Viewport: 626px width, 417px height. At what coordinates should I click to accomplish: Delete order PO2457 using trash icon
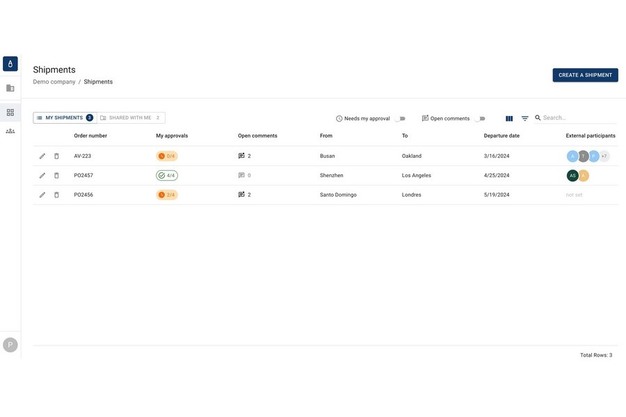[x=56, y=175]
